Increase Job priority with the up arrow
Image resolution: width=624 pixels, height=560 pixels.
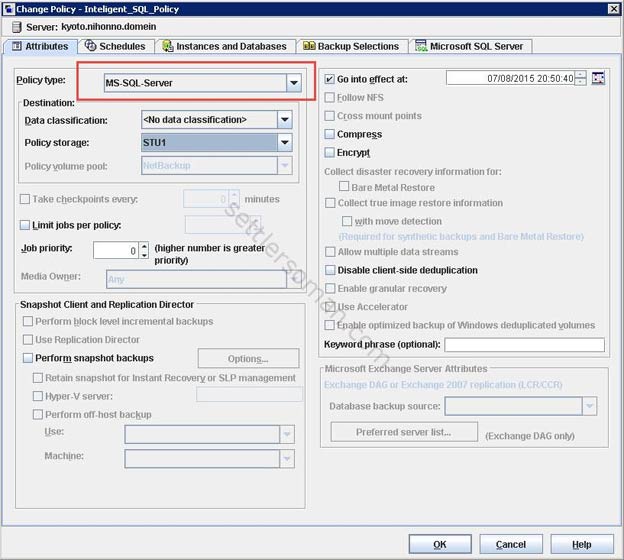tap(144, 245)
